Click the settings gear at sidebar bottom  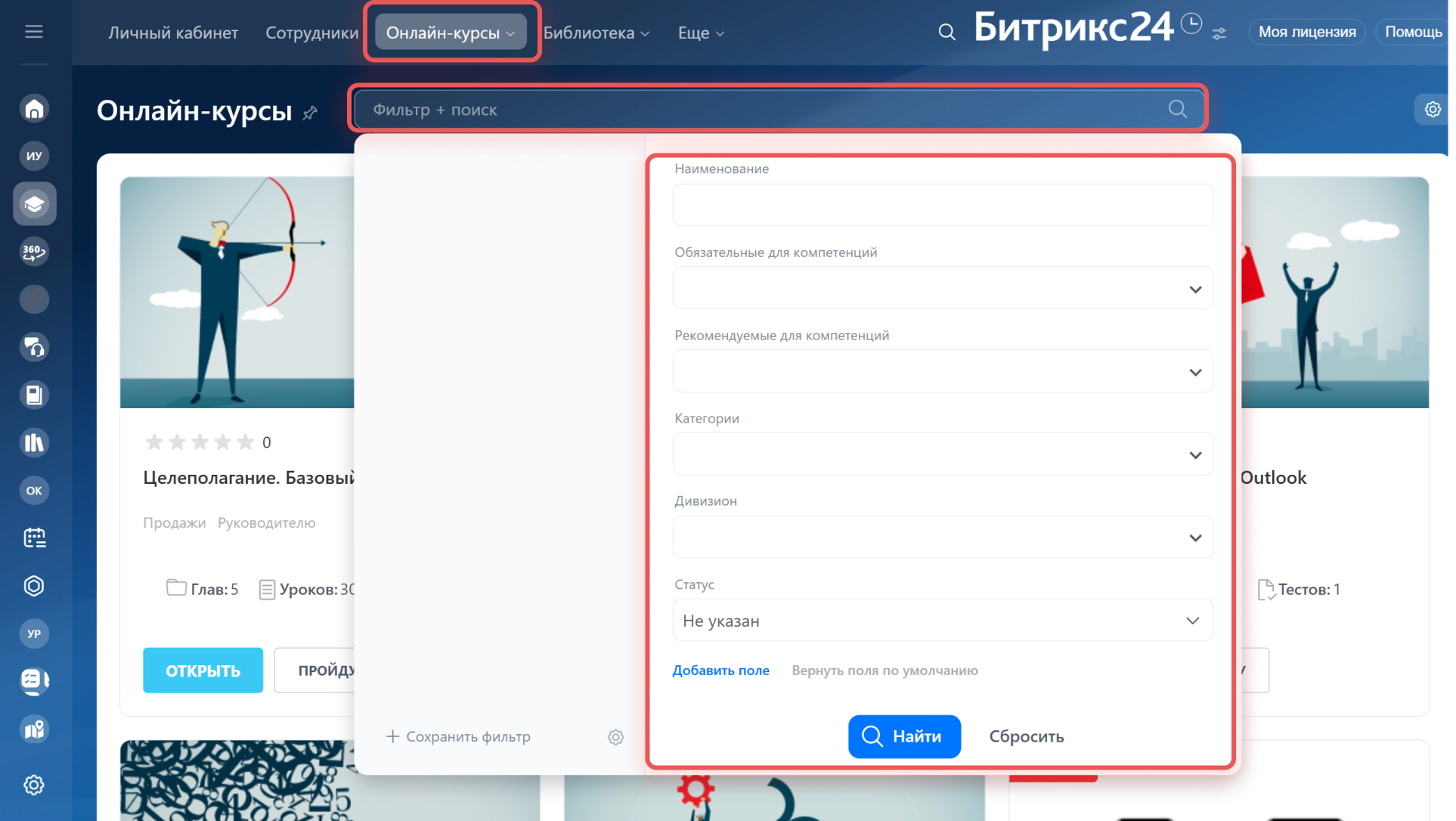[34, 785]
